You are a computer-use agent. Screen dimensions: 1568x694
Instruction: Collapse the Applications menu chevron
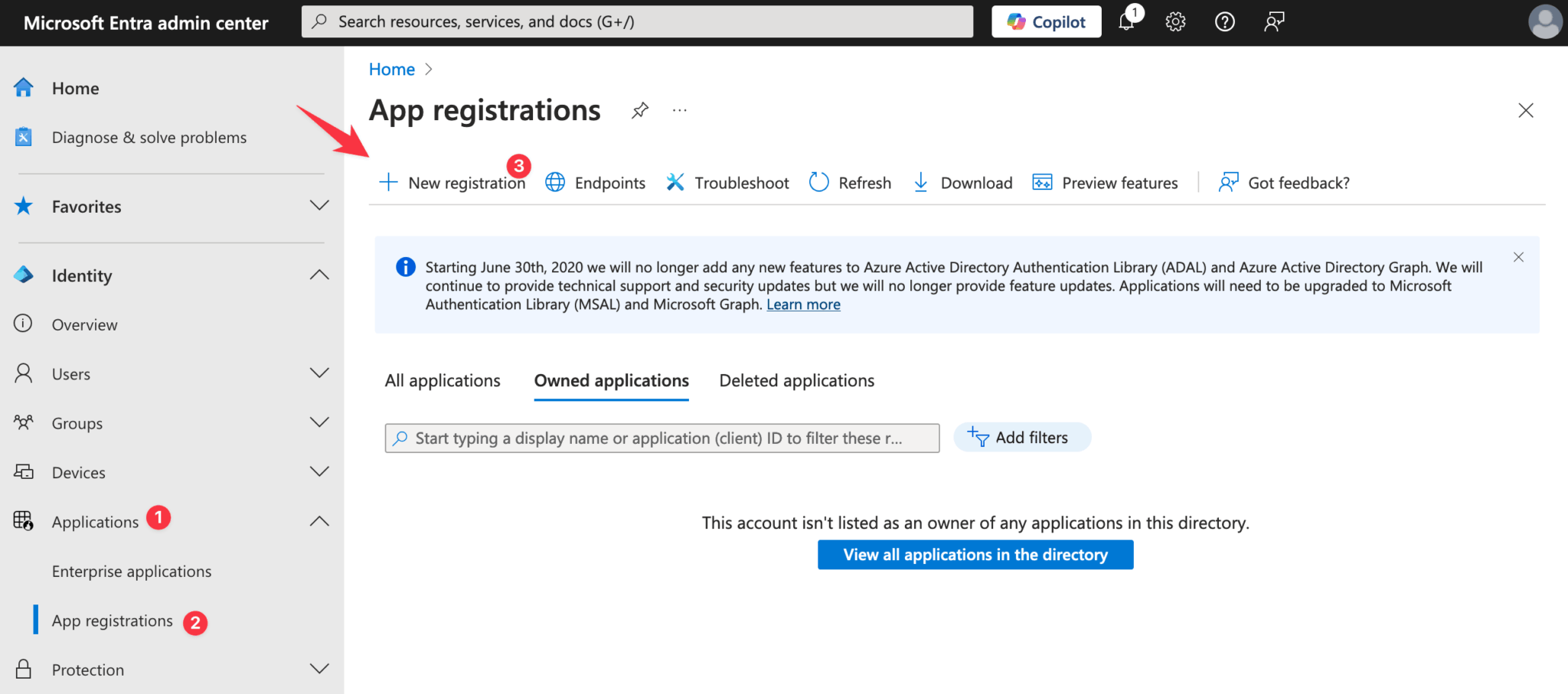tap(319, 521)
